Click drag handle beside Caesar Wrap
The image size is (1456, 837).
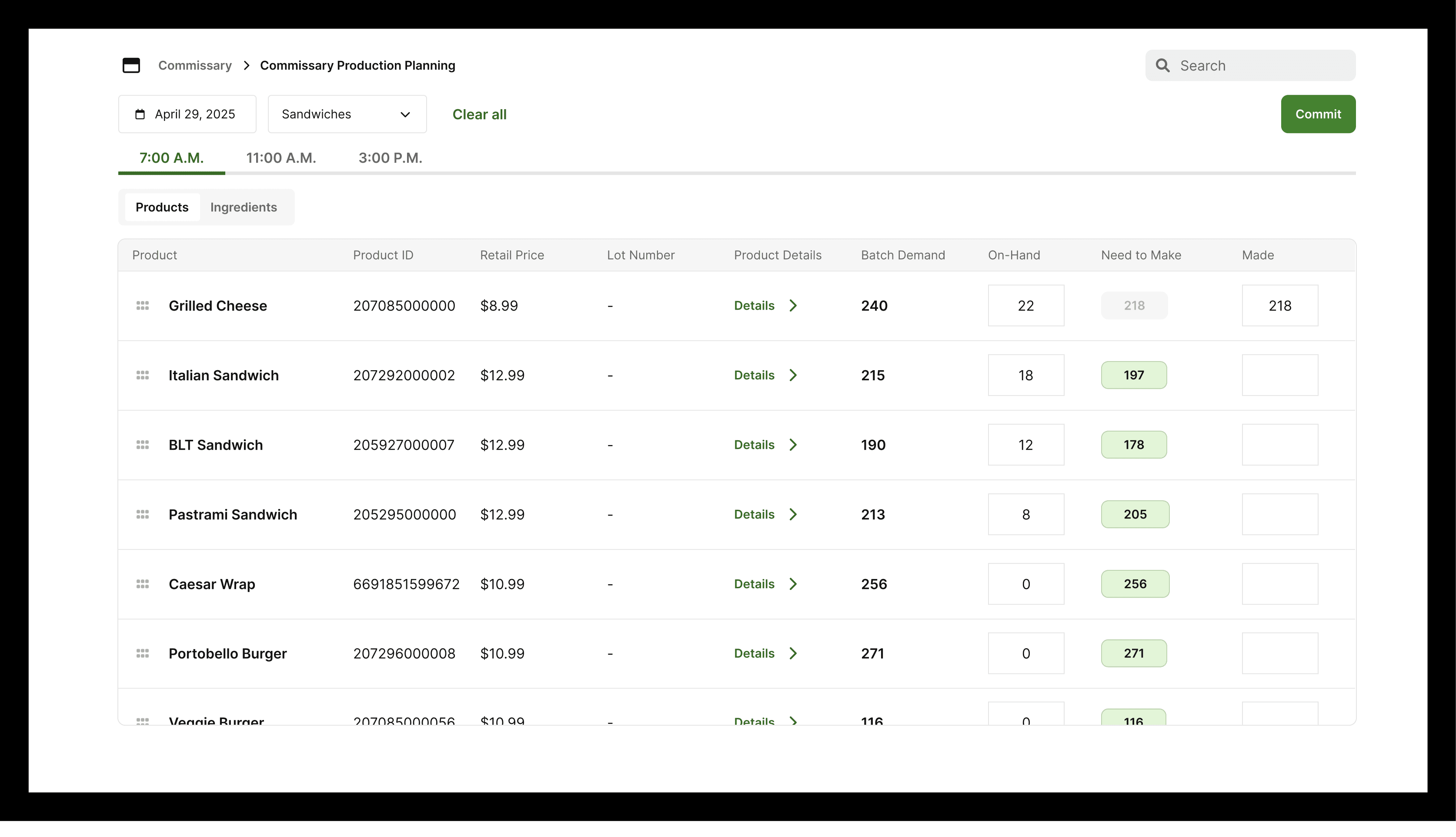click(x=143, y=584)
